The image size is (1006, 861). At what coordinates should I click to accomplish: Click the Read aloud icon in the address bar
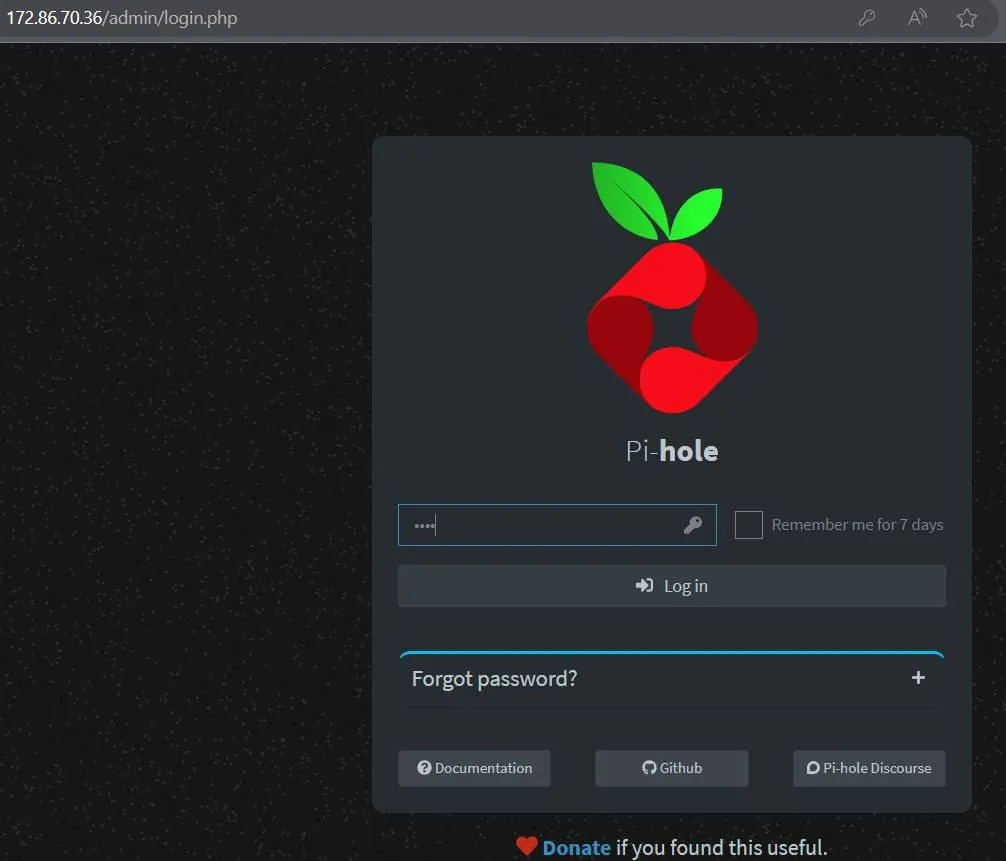(917, 18)
